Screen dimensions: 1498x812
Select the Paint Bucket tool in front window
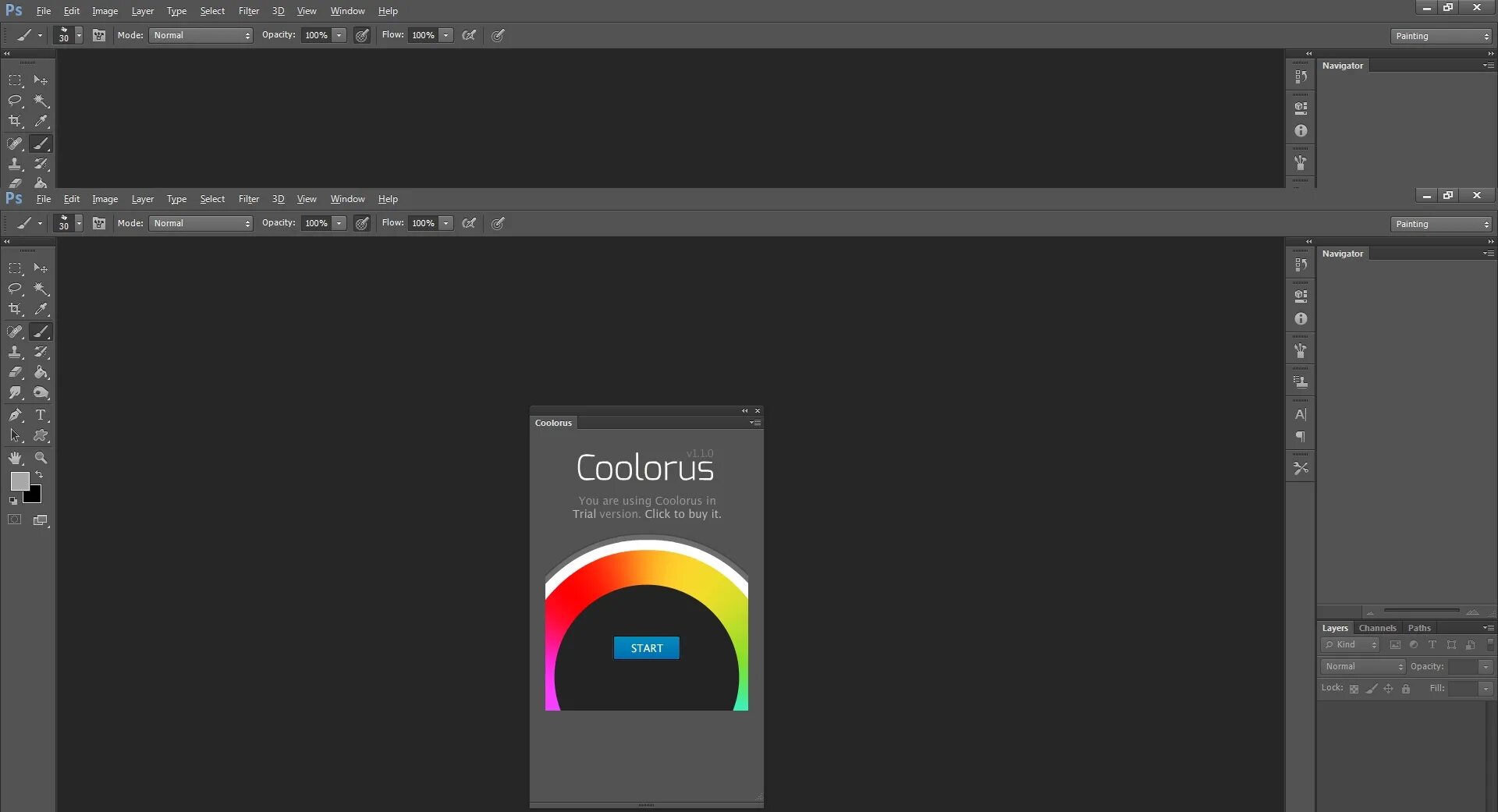click(x=41, y=373)
